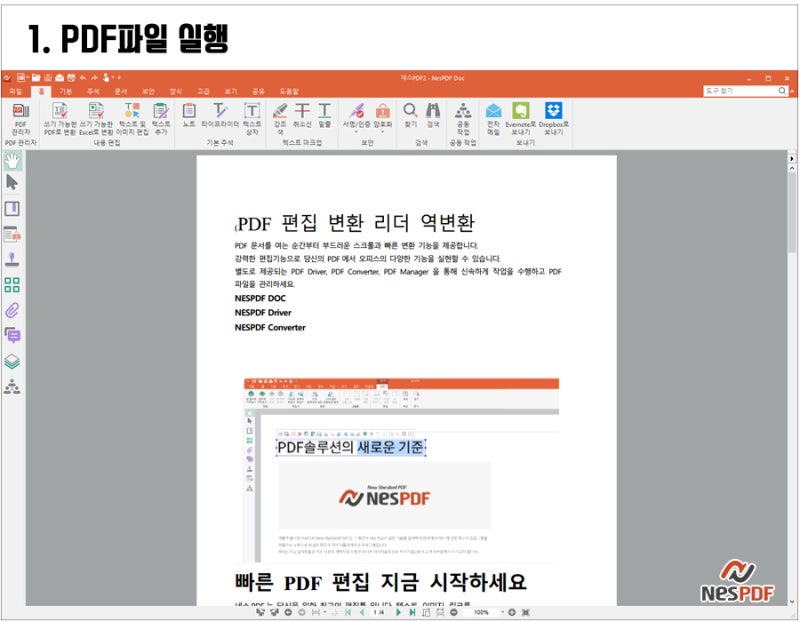Click the 도구 찾기 search field
The height and width of the screenshot is (622, 800).
point(741,91)
